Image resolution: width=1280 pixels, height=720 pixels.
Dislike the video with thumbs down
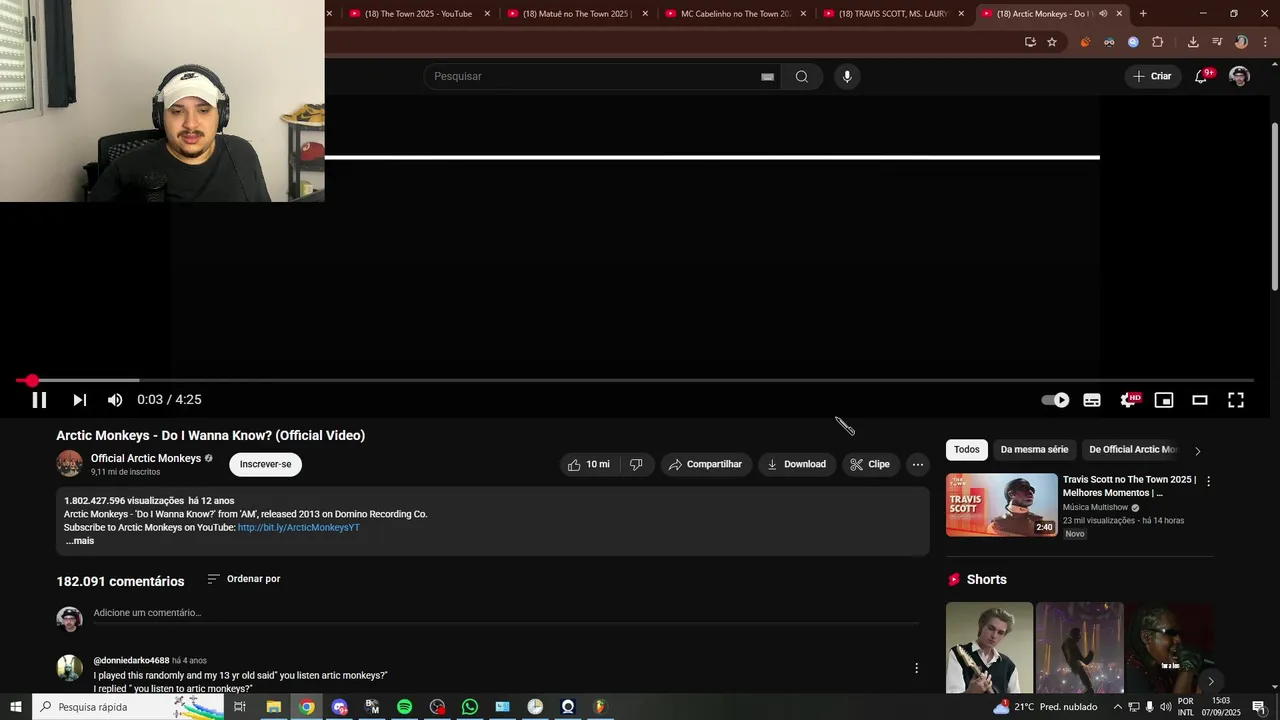(x=636, y=464)
